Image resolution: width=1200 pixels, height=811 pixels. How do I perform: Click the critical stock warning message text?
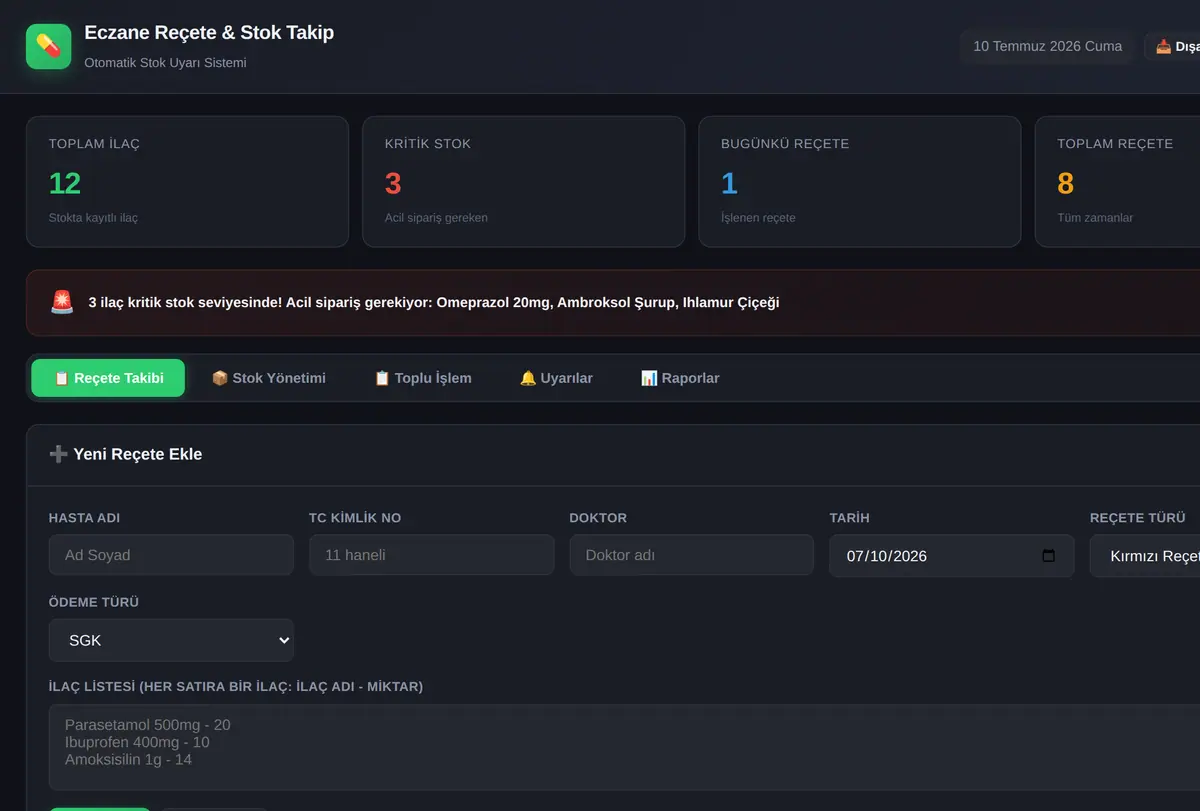433,302
